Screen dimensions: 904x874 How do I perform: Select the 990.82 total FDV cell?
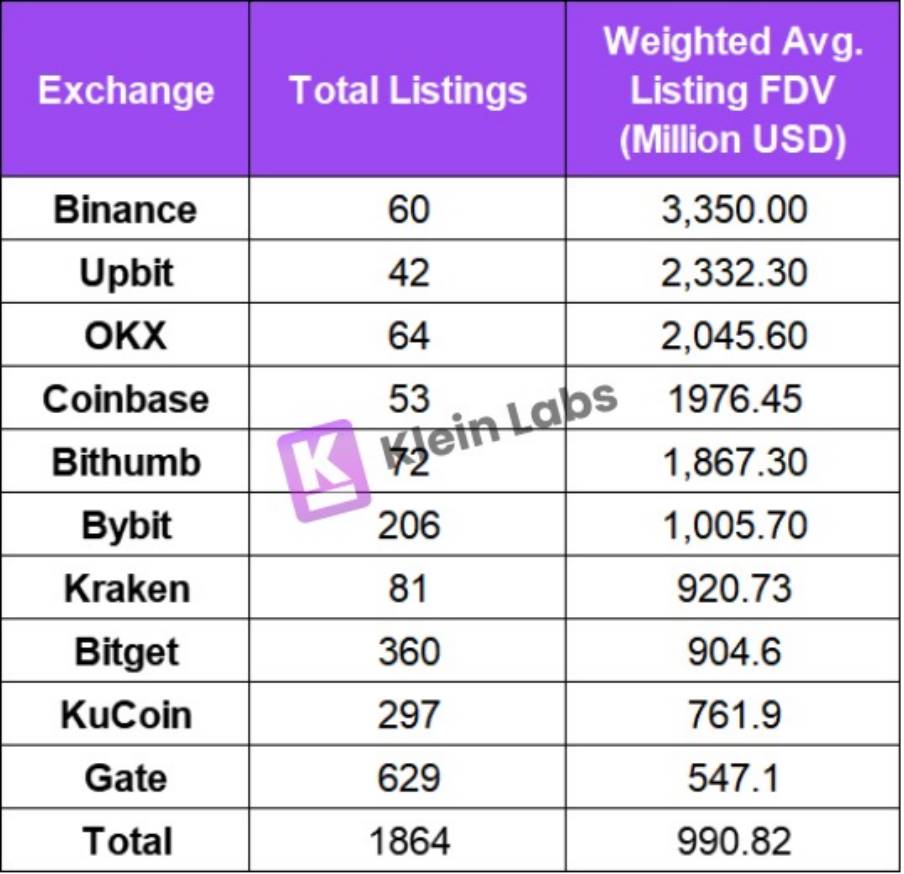coord(733,840)
